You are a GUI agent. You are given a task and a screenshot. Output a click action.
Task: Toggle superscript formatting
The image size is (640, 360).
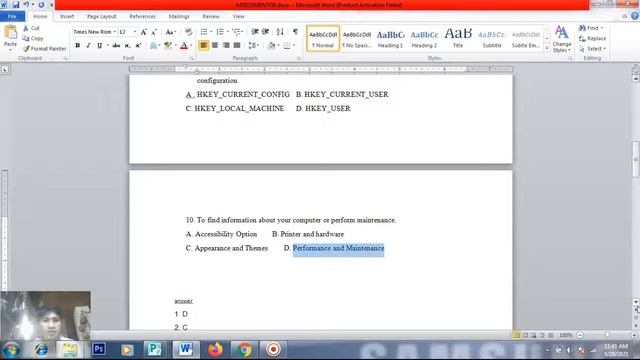138,45
